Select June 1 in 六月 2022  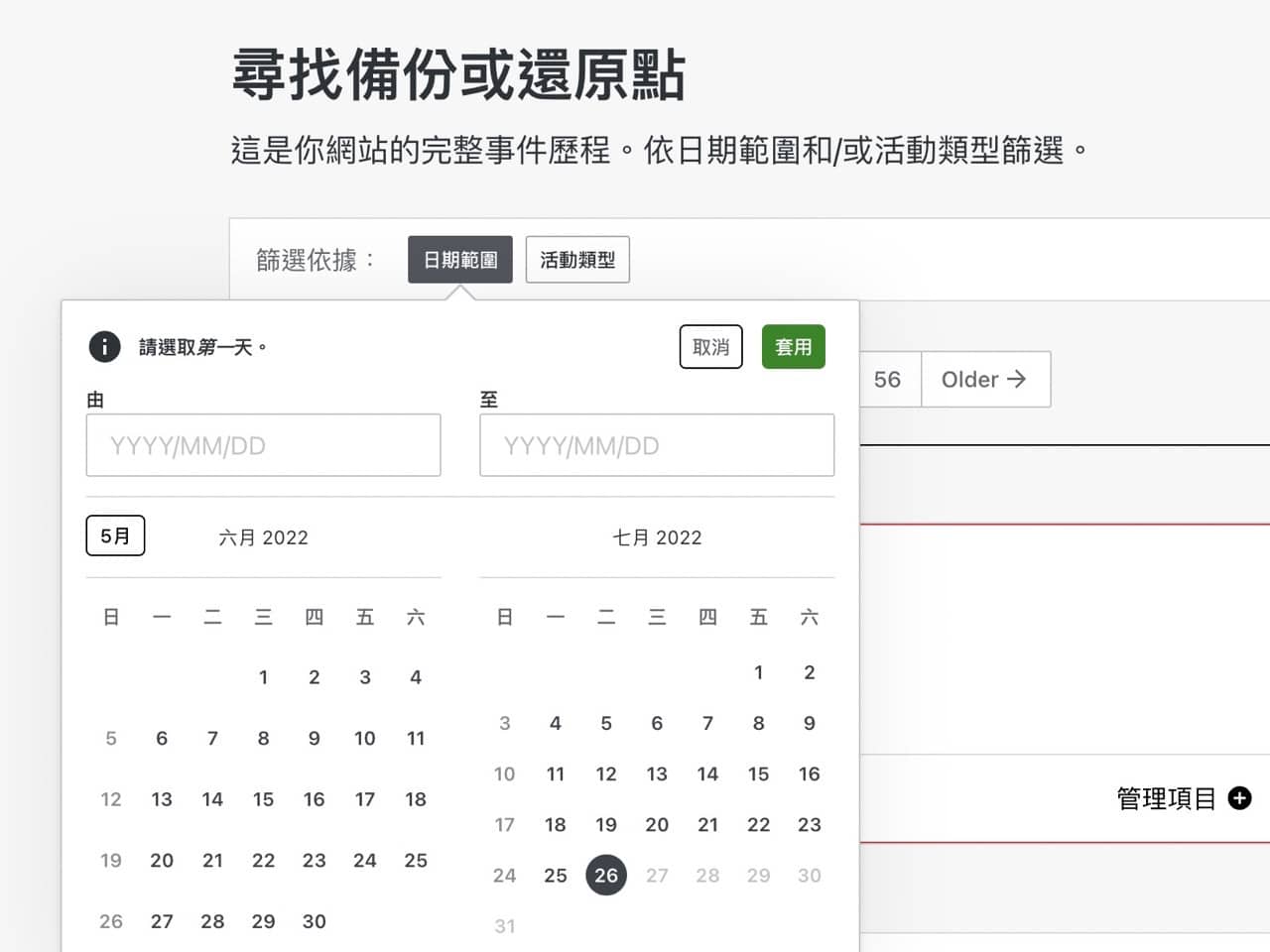pos(263,677)
